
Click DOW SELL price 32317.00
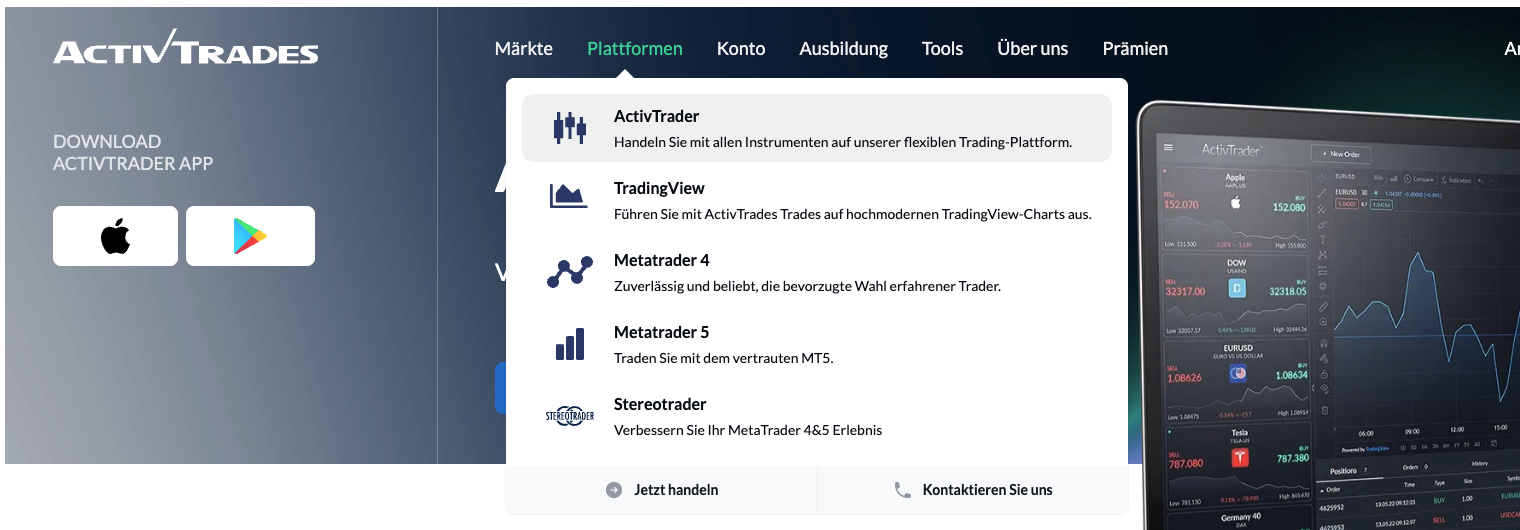pos(1185,291)
